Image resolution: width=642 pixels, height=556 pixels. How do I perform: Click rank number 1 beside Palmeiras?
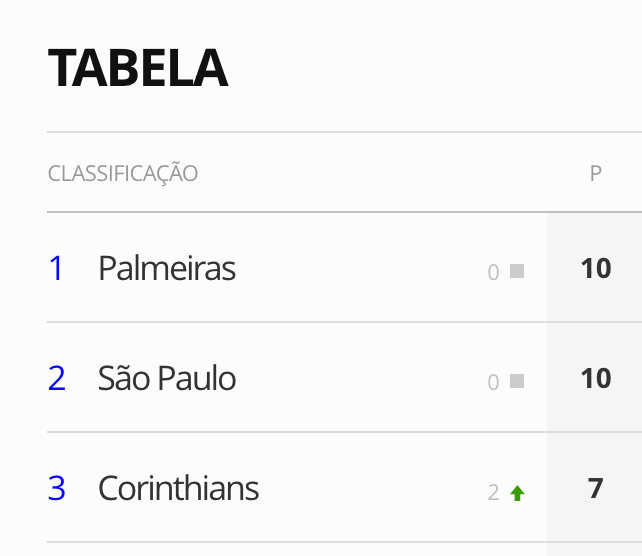click(57, 269)
